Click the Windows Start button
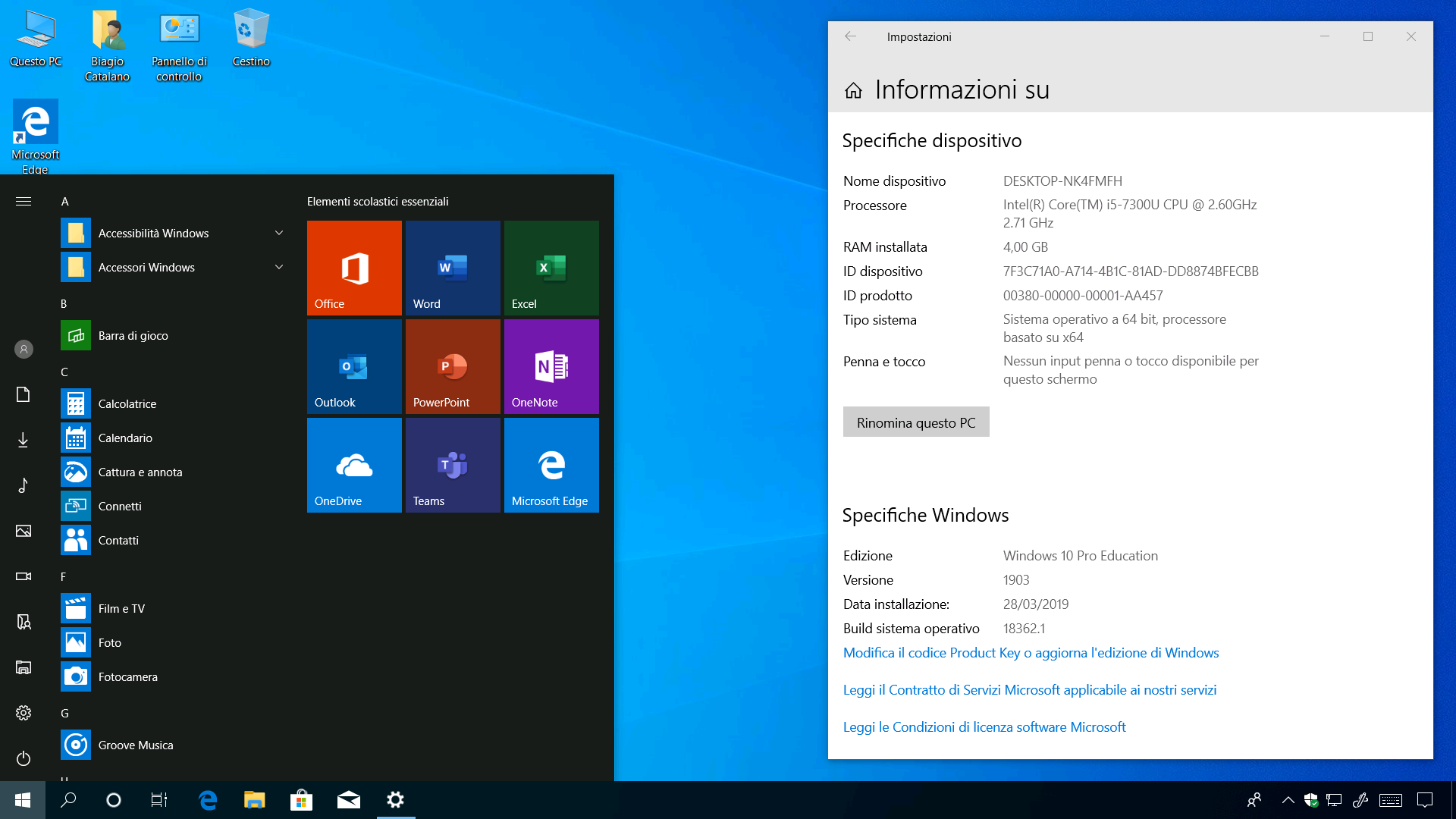1456x819 pixels. [23, 800]
